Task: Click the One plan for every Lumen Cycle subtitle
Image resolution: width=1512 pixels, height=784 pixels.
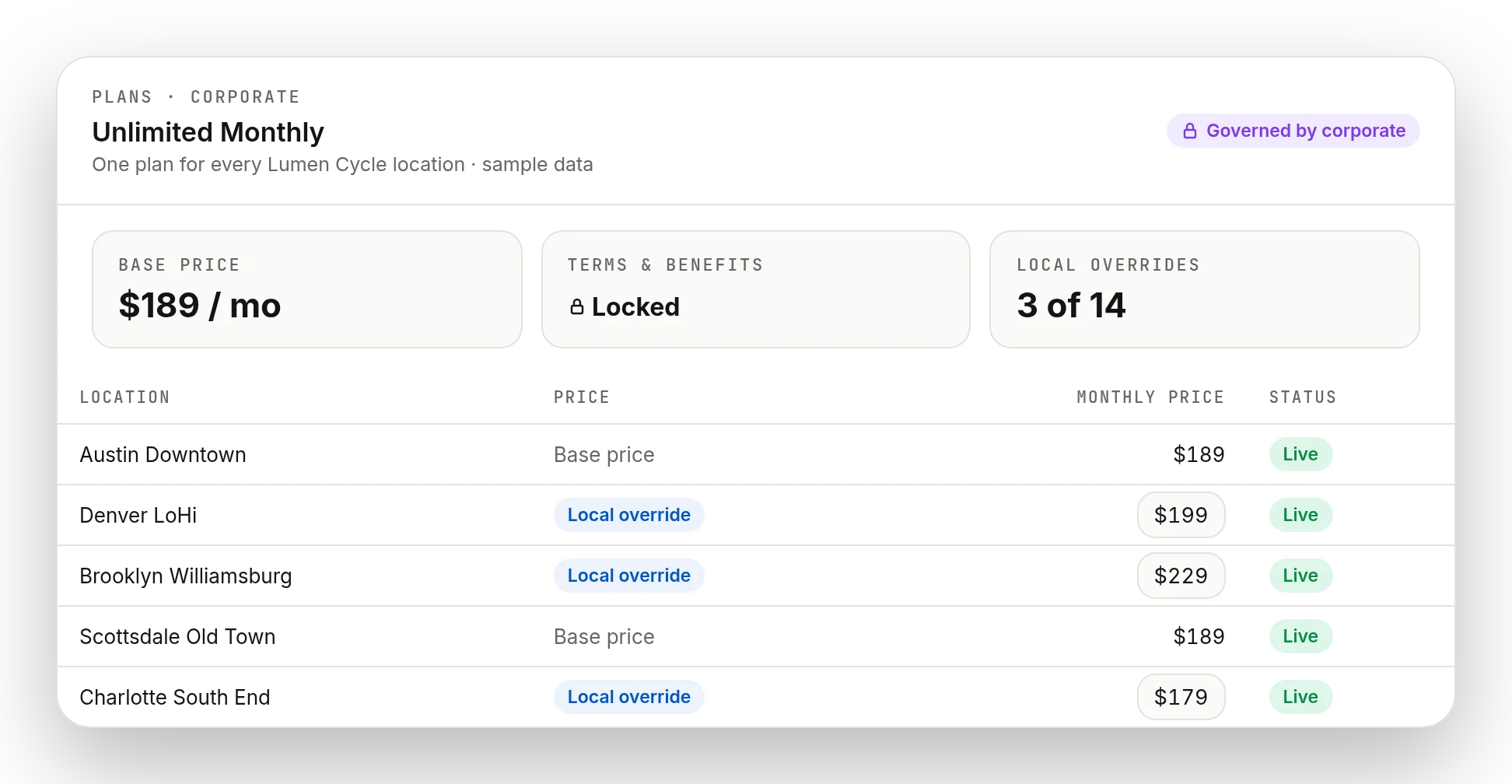Action: pyautogui.click(x=342, y=165)
